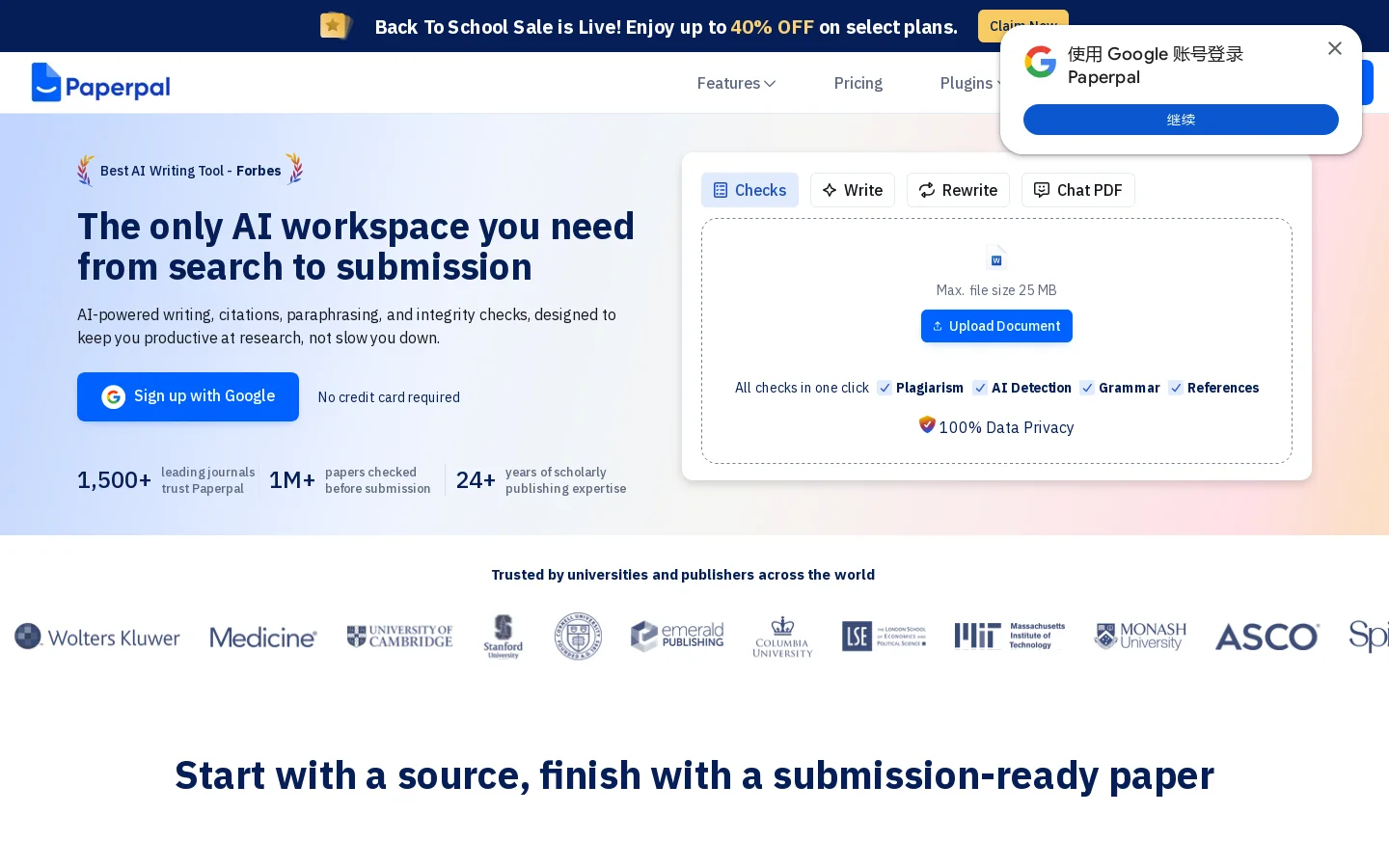The width and height of the screenshot is (1389, 868).
Task: Expand the Features dropdown menu
Action: coord(736,83)
